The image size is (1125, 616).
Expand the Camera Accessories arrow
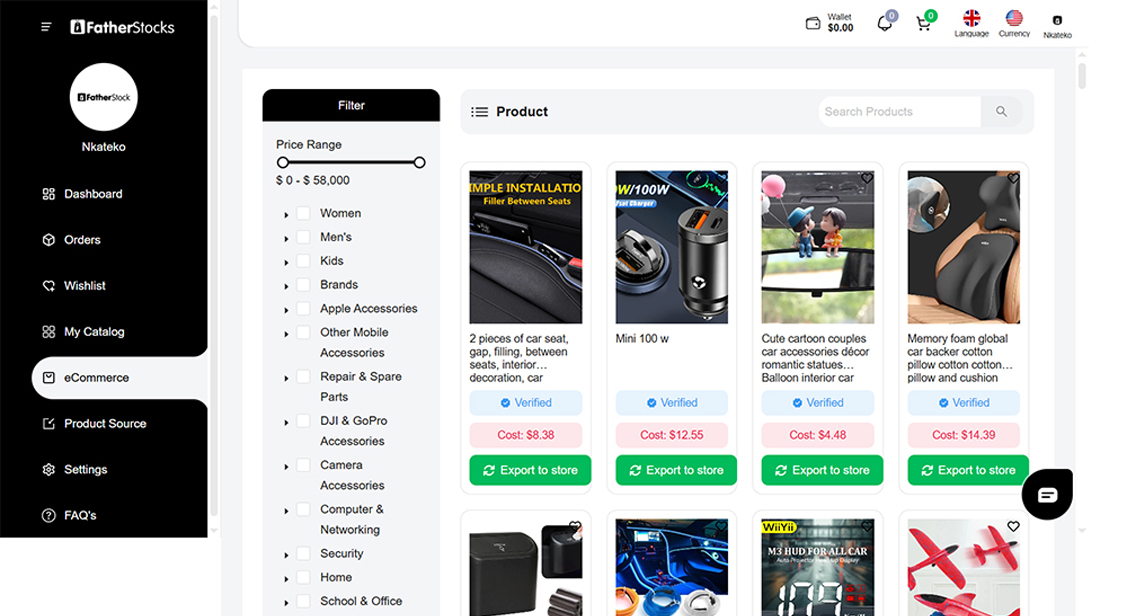pyautogui.click(x=286, y=467)
